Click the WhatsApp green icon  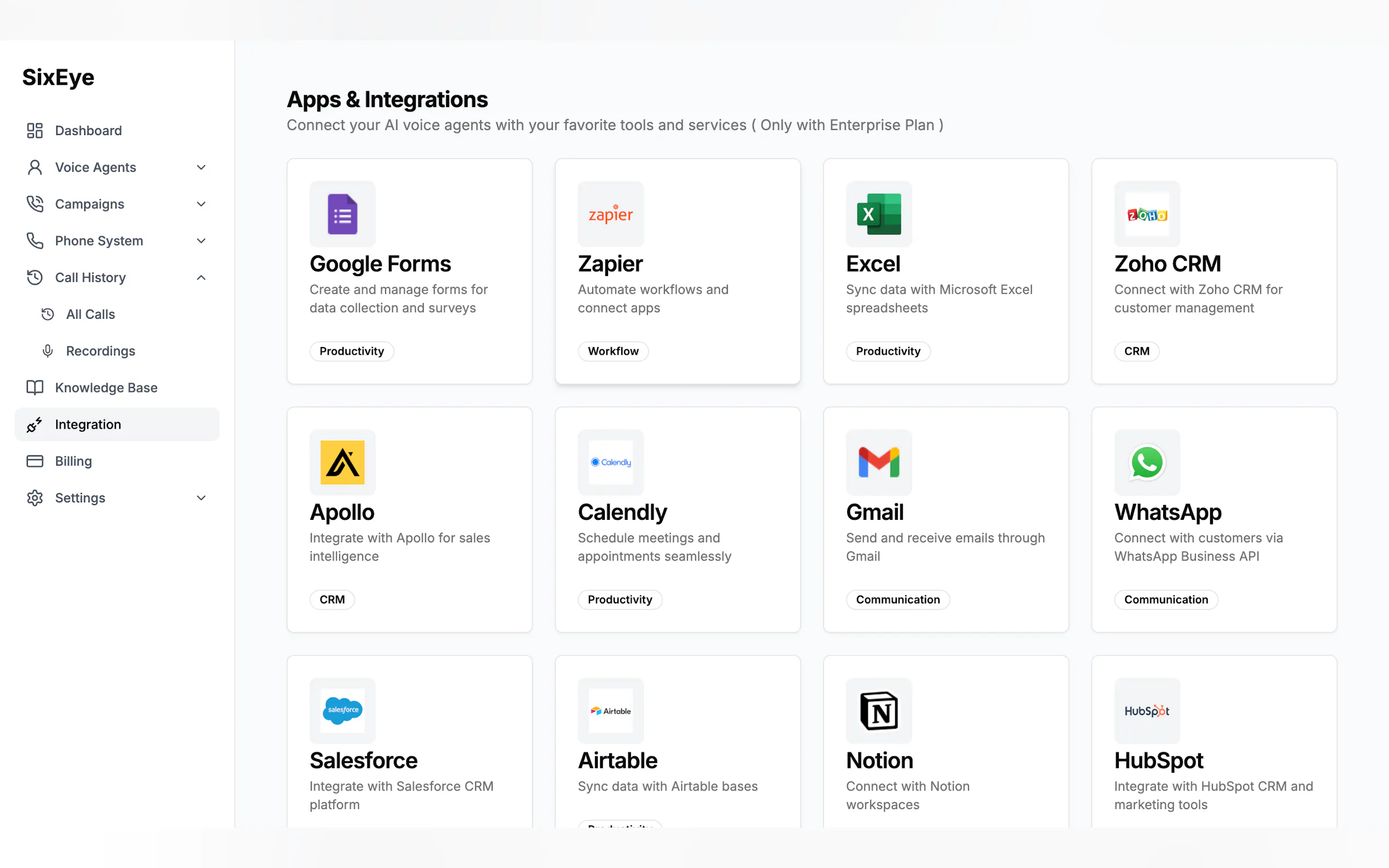click(1147, 462)
